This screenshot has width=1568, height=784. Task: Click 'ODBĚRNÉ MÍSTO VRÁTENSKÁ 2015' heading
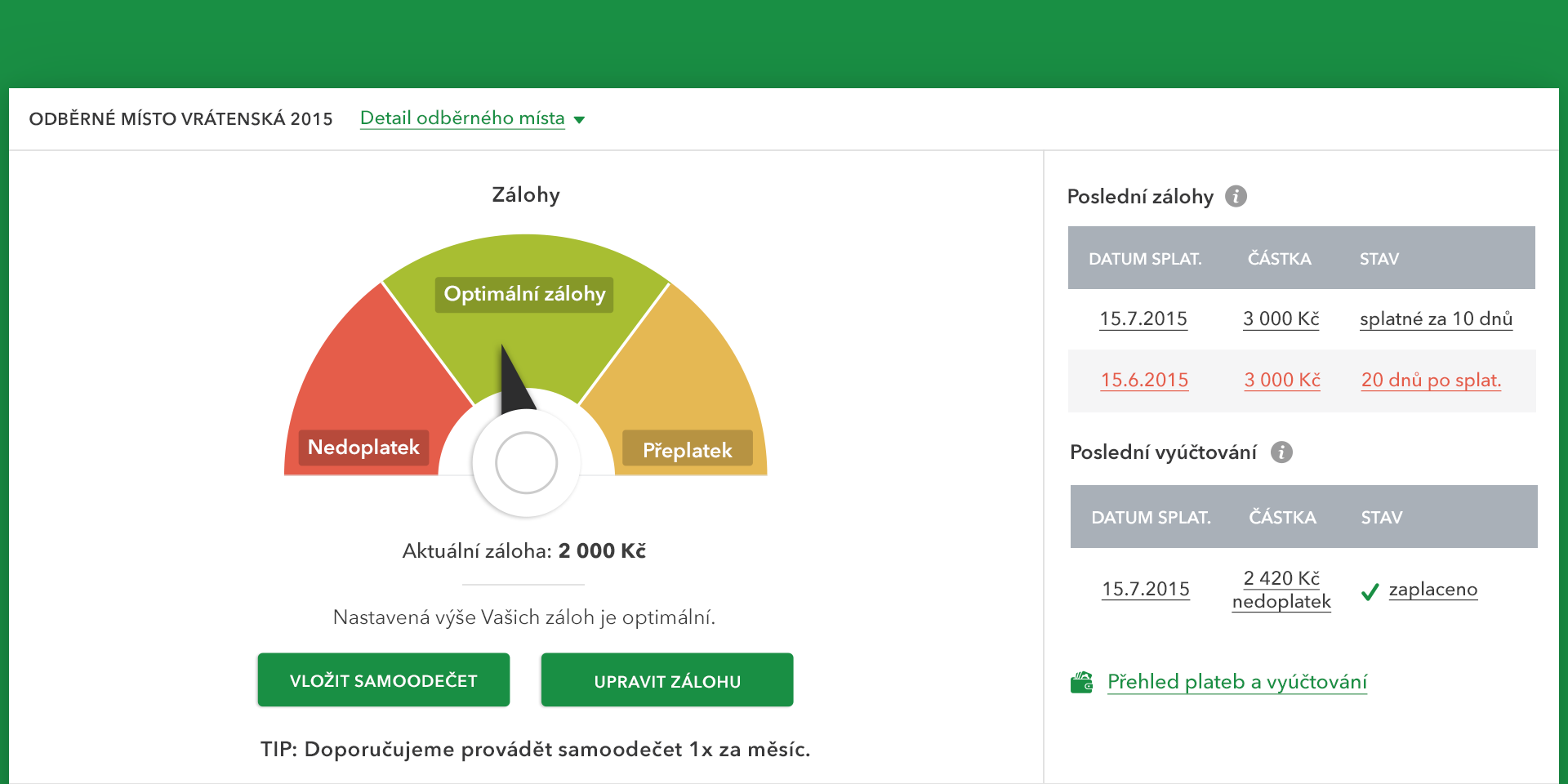pyautogui.click(x=180, y=119)
